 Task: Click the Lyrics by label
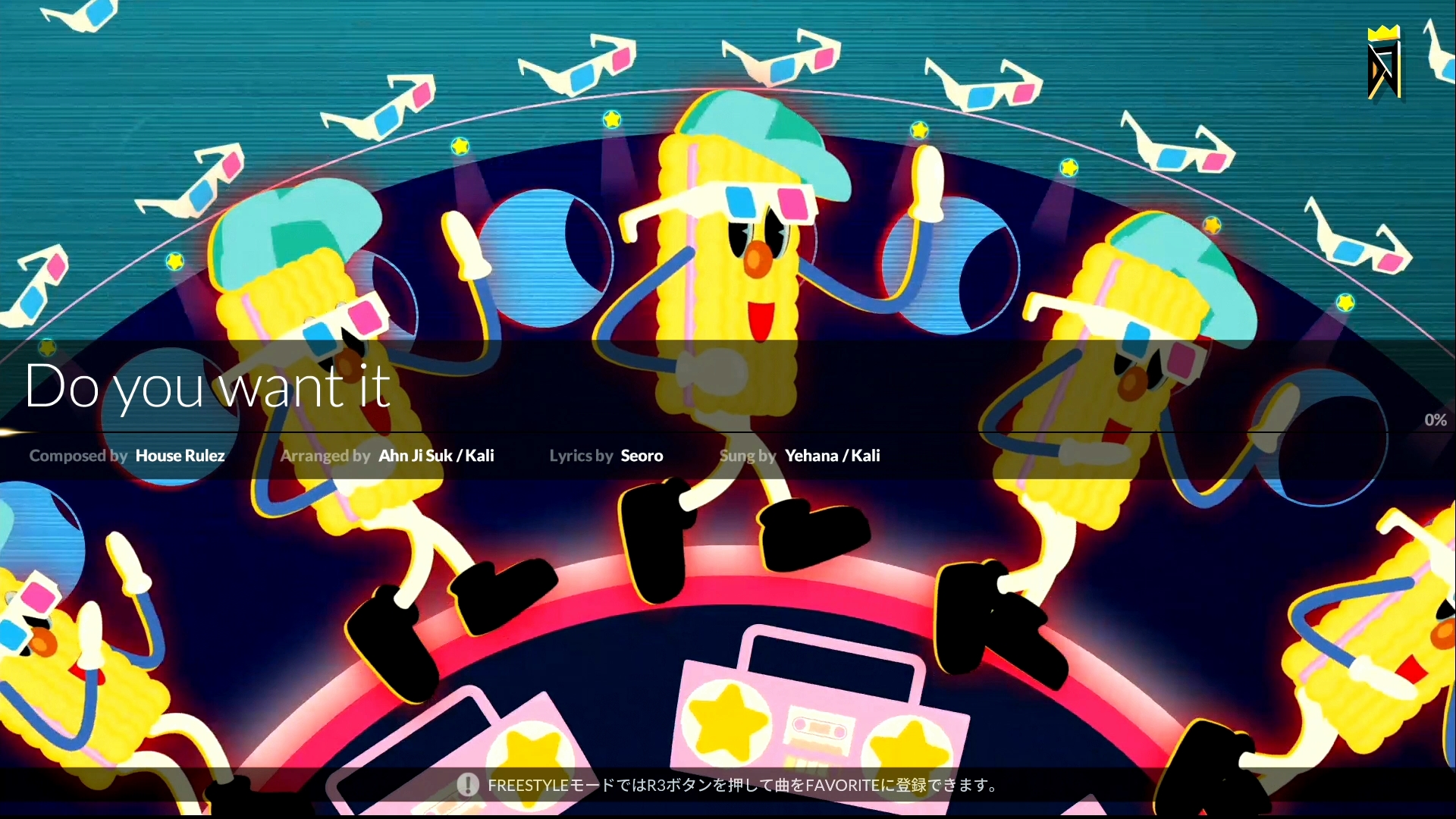tap(581, 456)
